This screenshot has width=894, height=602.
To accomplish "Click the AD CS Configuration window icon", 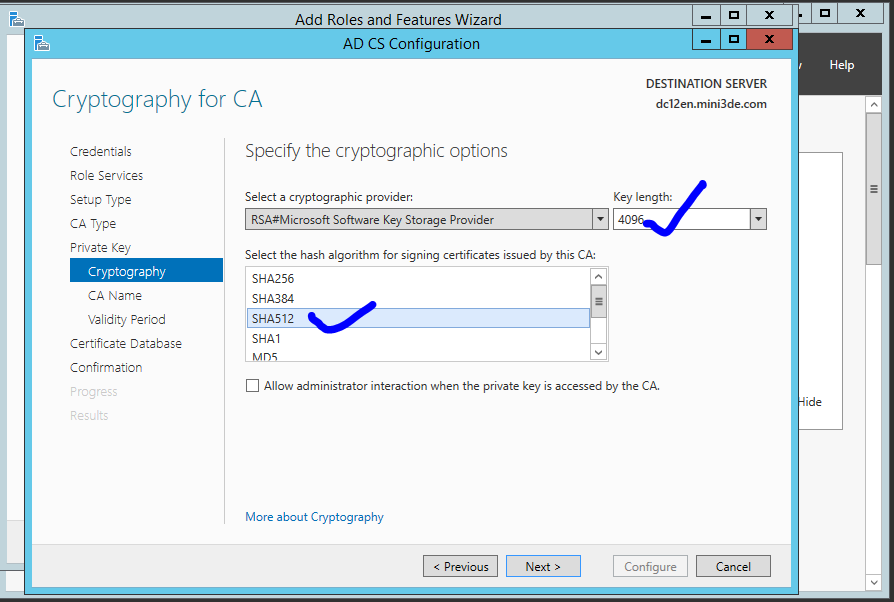I will pos(42,43).
